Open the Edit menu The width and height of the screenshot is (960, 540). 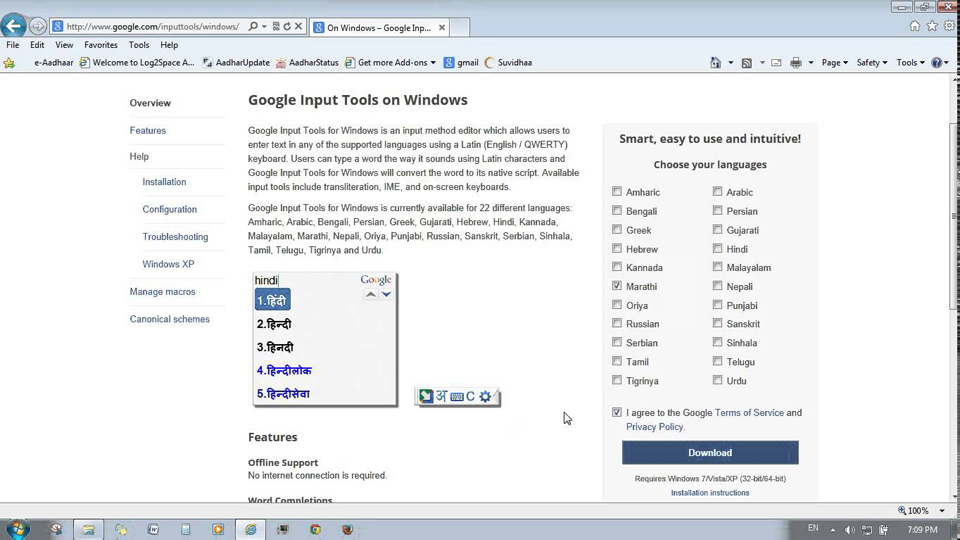pos(37,45)
